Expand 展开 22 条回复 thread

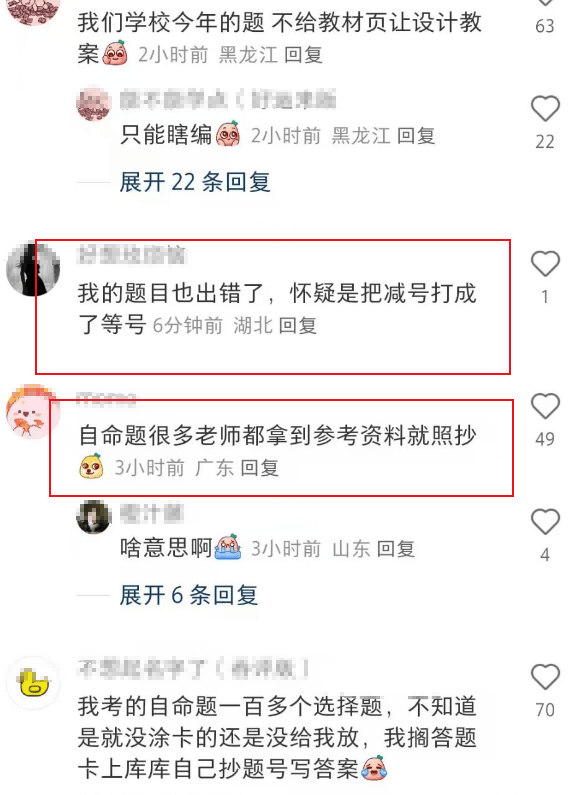point(195,182)
